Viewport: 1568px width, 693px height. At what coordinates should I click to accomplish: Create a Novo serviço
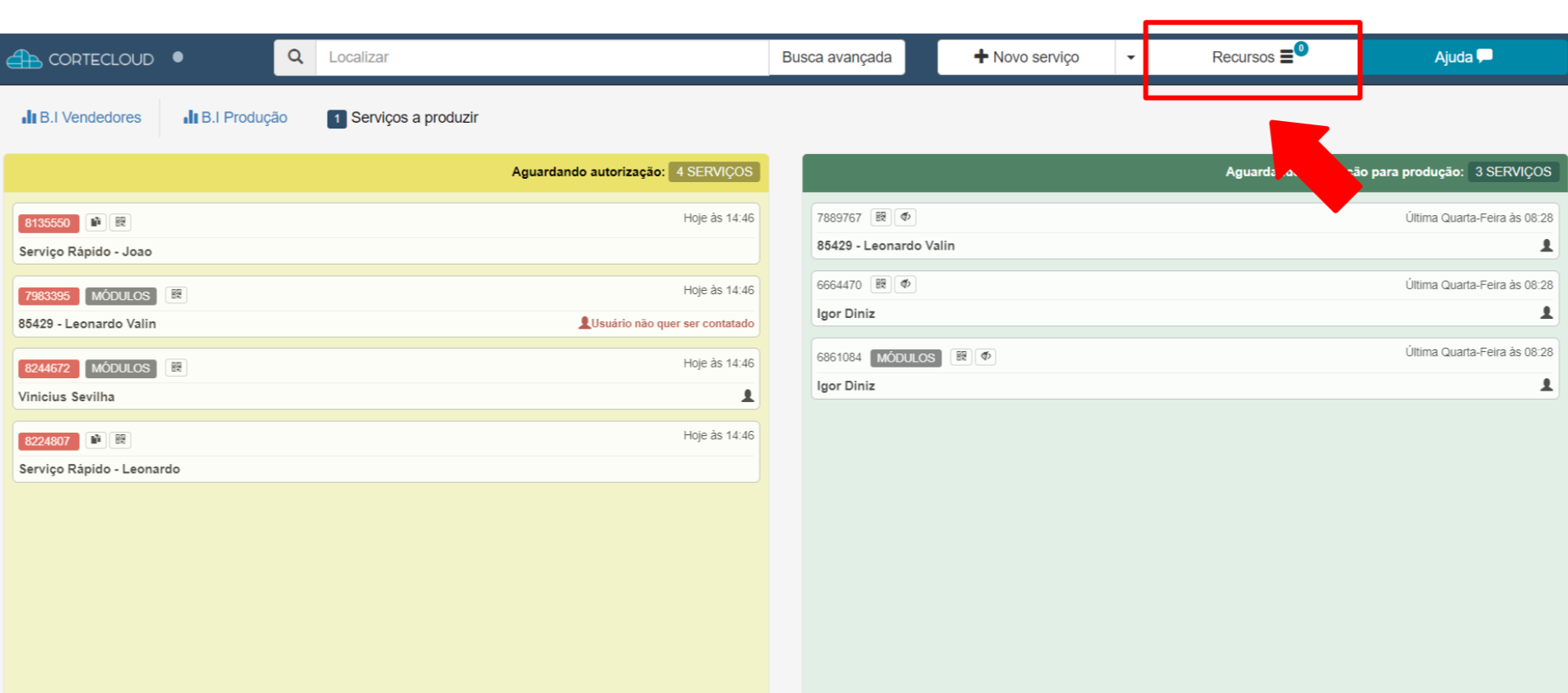click(x=1026, y=57)
